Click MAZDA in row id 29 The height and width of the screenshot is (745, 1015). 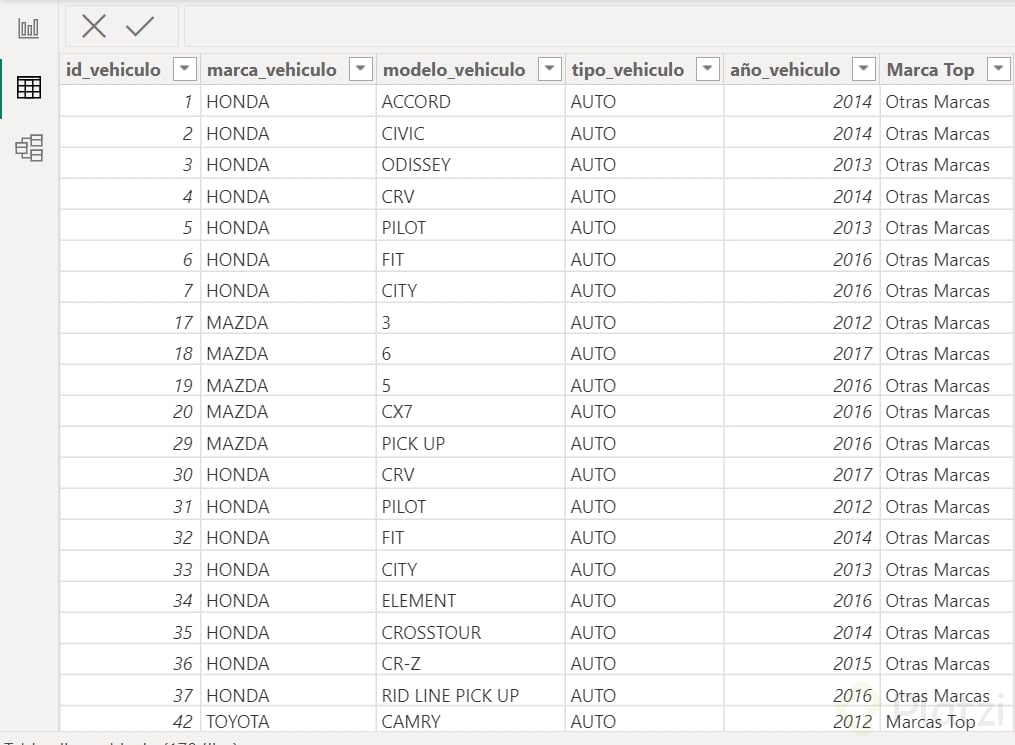point(288,443)
